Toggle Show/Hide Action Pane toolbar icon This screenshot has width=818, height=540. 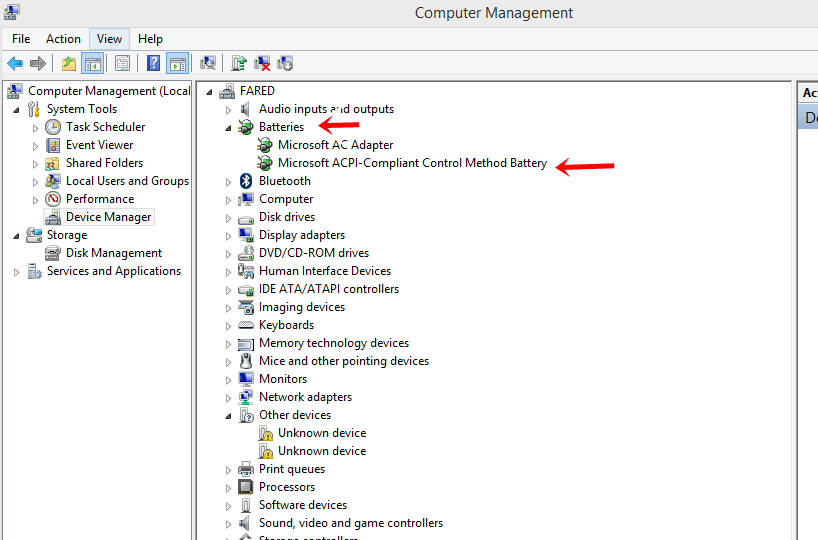tap(177, 64)
